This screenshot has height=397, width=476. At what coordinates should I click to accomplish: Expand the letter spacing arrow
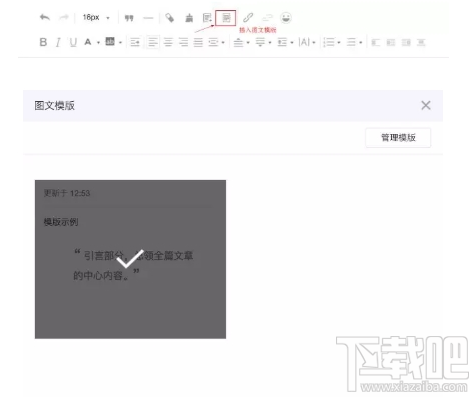(314, 43)
